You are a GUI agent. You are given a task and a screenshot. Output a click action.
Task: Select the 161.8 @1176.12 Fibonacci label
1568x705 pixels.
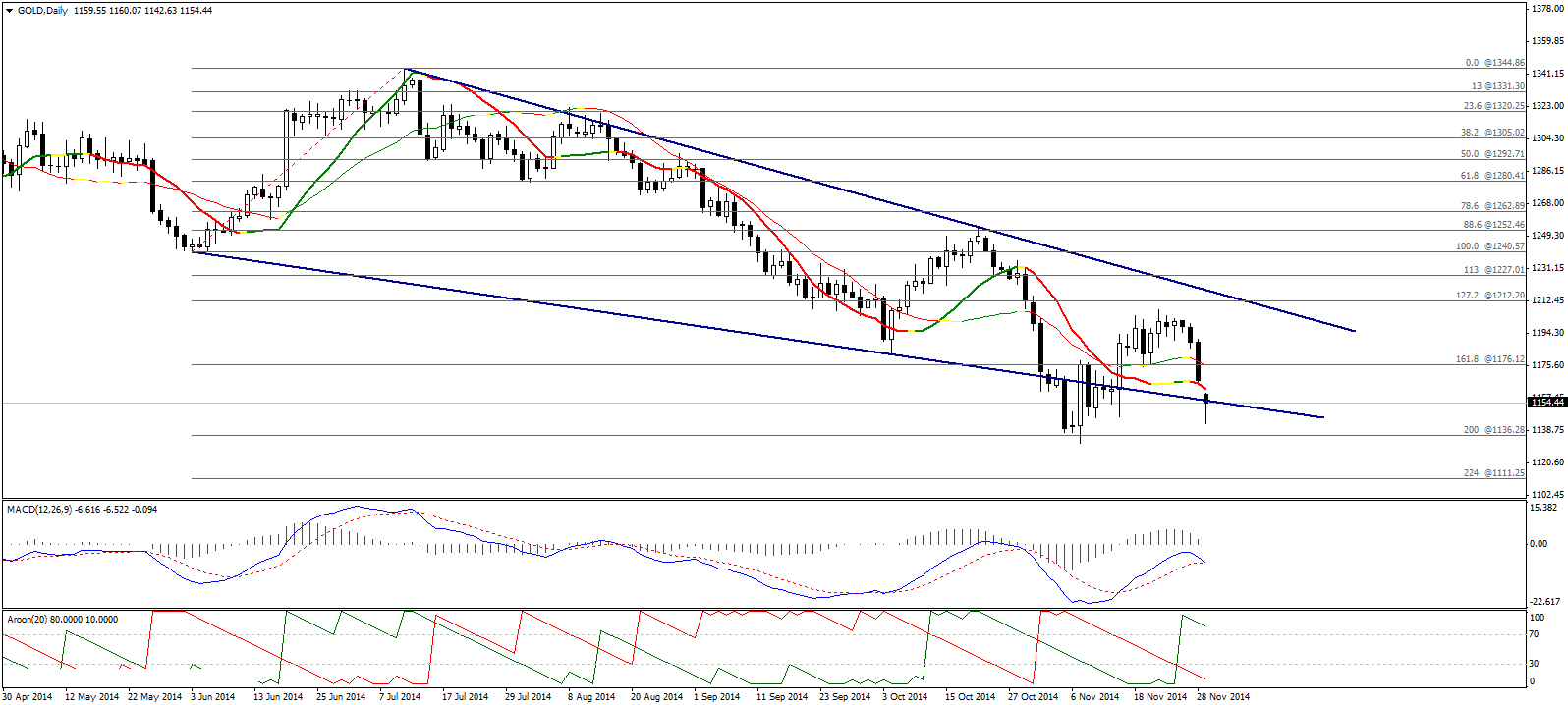[x=1489, y=359]
